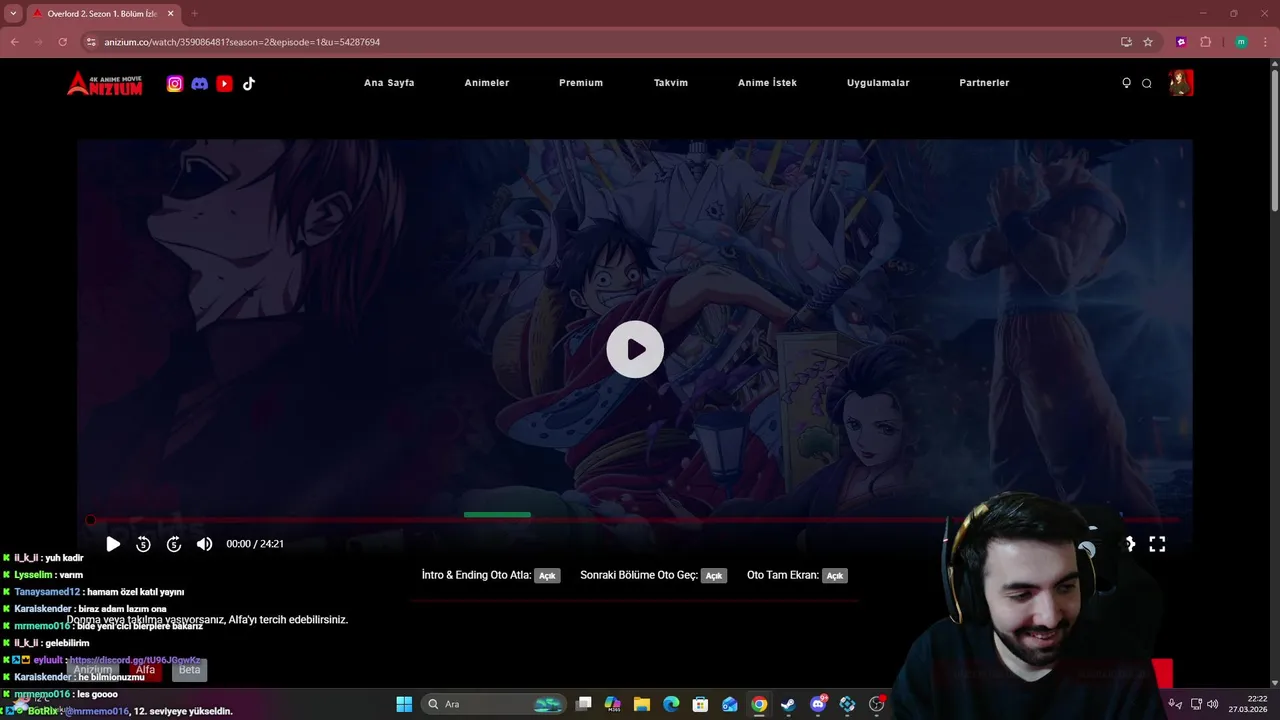
Task: Mute the video with the speaker icon
Action: (204, 544)
